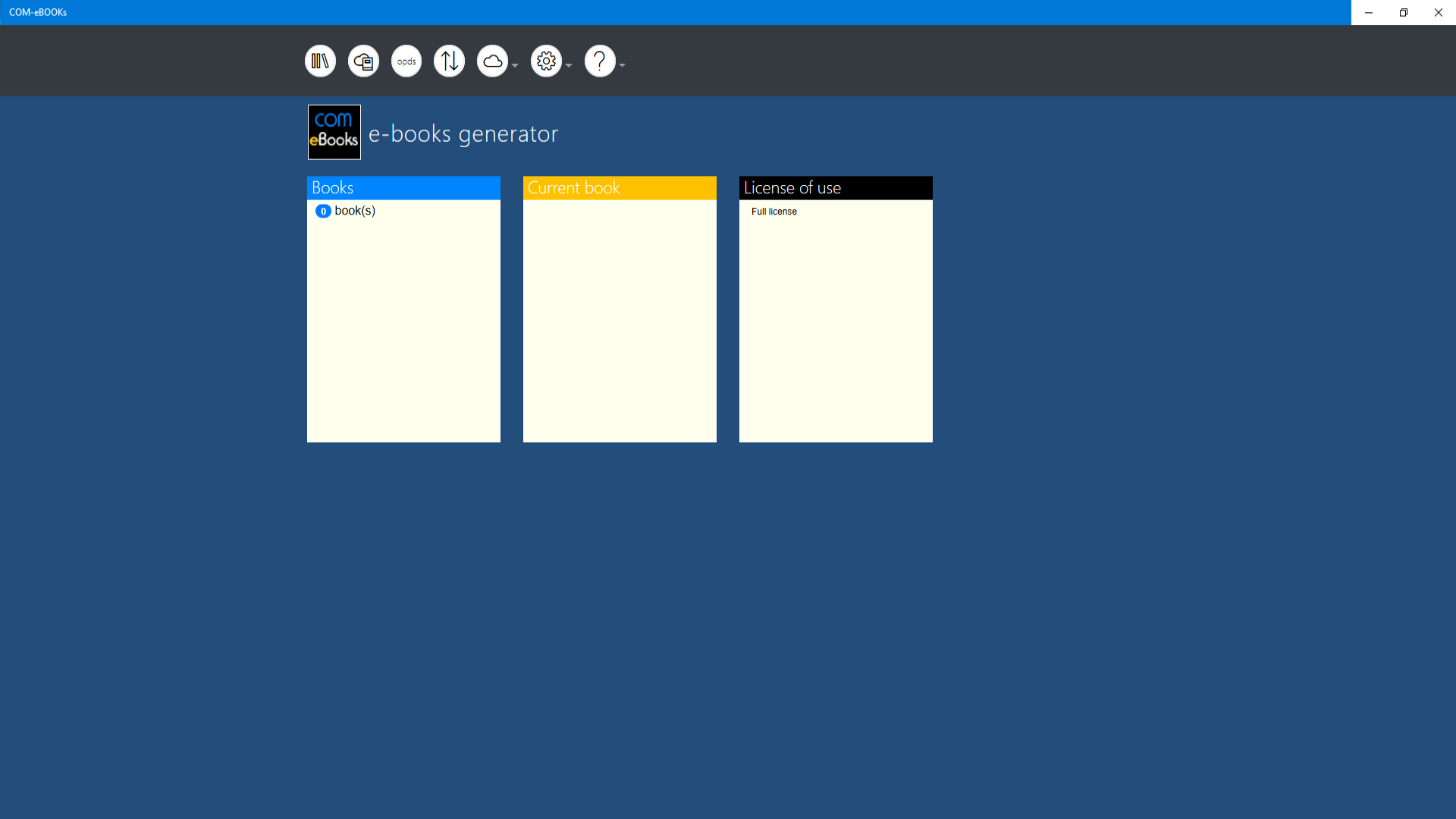1456x819 pixels.
Task: Click the up-down arrows transfer icon
Action: [x=449, y=61]
